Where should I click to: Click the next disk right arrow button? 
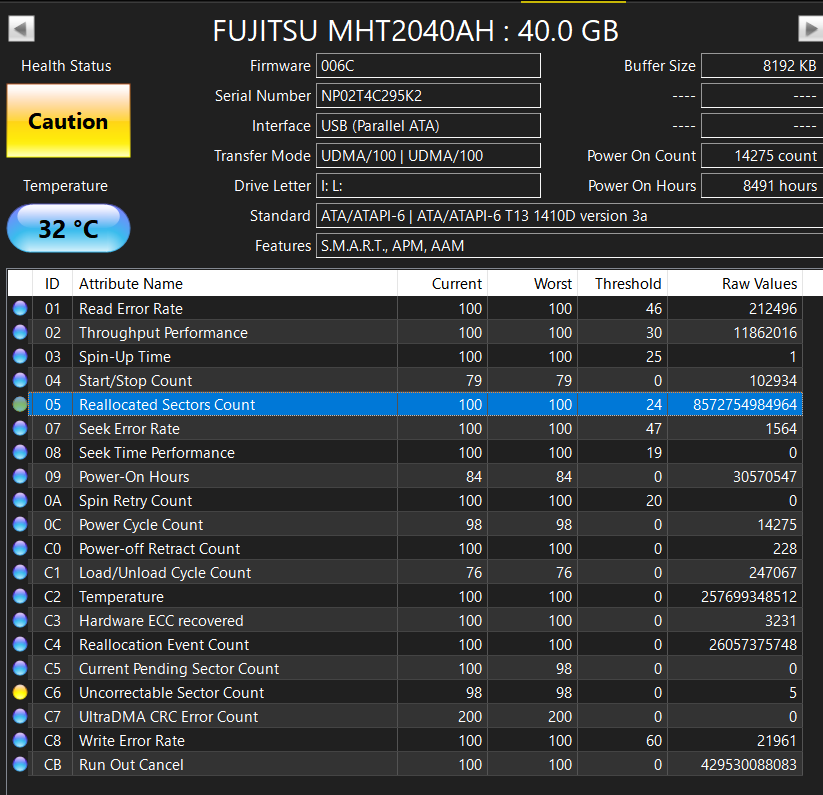pos(809,30)
